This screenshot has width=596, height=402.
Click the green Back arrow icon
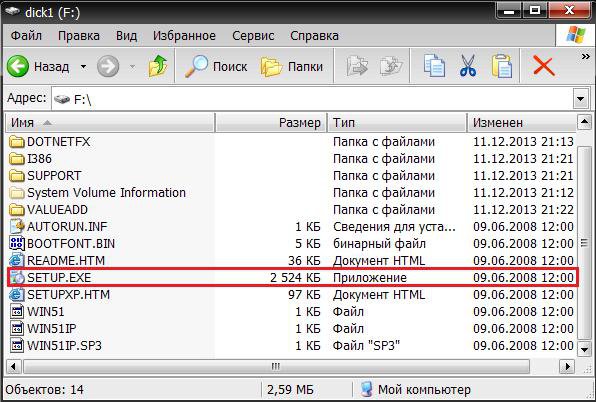[x=17, y=66]
